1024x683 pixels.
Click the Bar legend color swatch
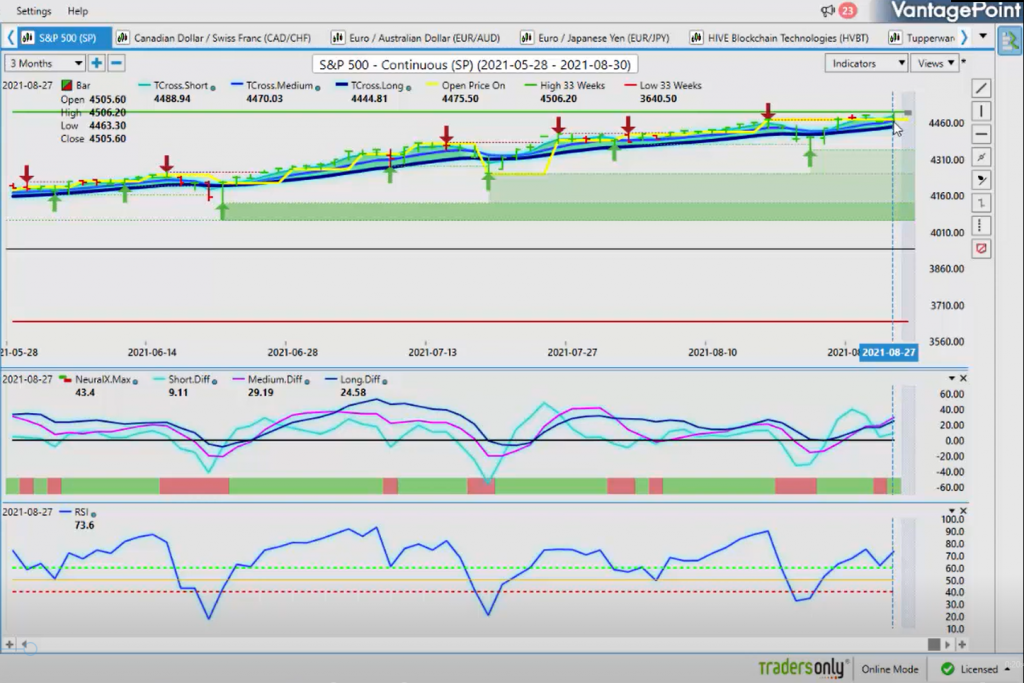[67, 86]
